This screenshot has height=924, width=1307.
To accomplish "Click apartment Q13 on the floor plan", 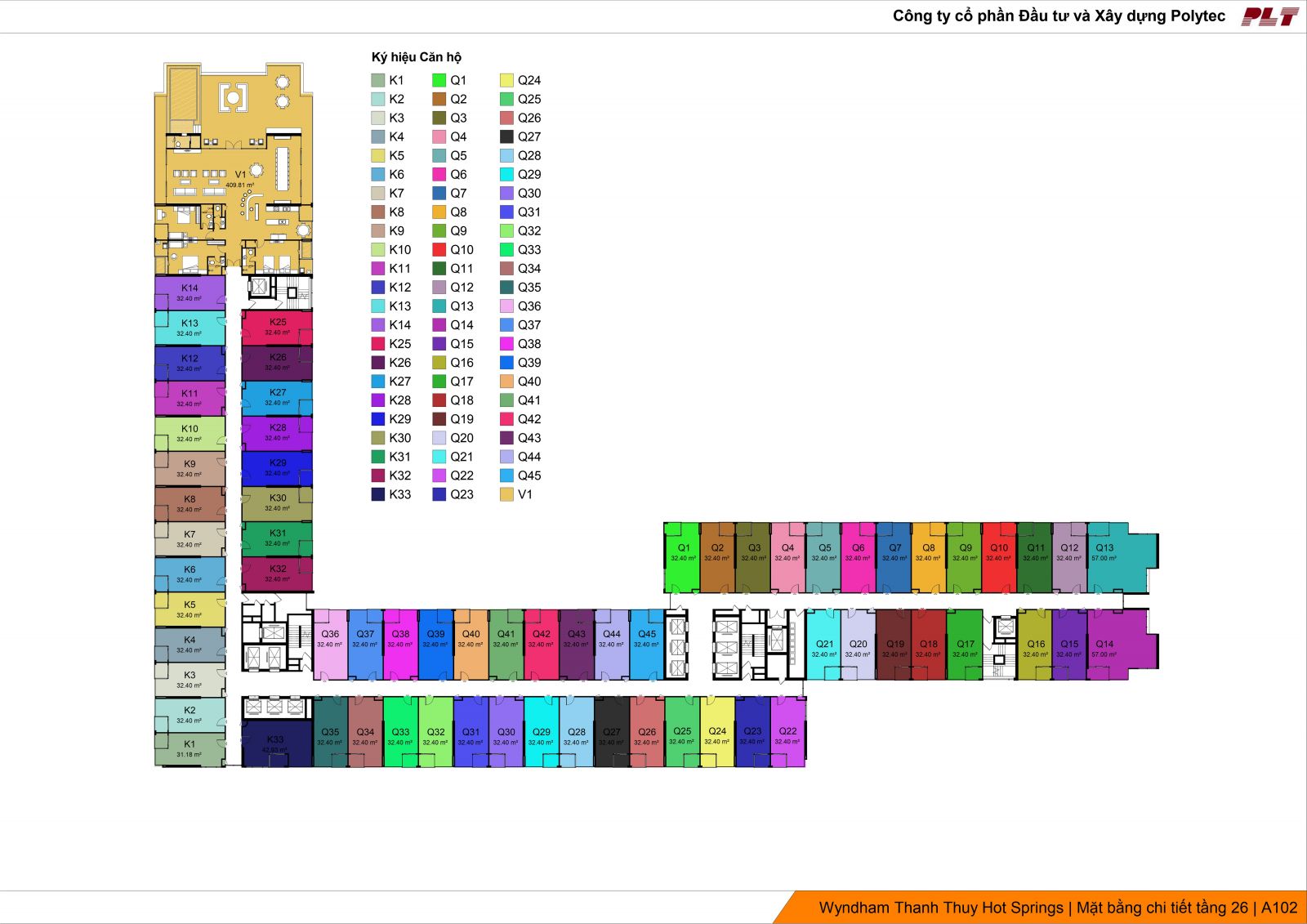I will tap(1115, 556).
